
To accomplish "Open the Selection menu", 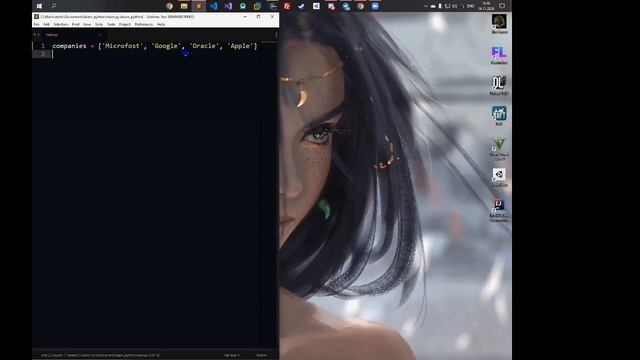I will pyautogui.click(x=61, y=24).
